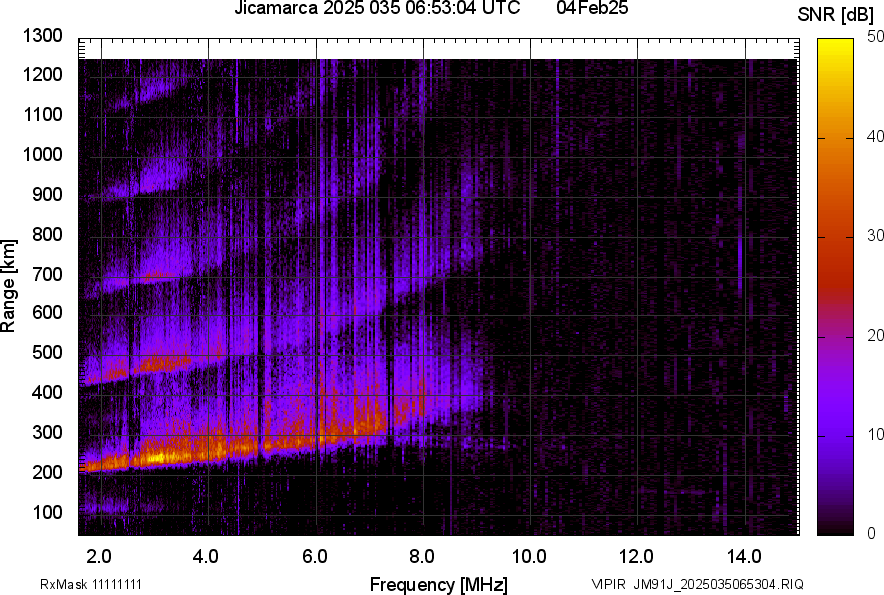Click the colorbar tick label '20'
The width and height of the screenshot is (884, 595).
875,335
